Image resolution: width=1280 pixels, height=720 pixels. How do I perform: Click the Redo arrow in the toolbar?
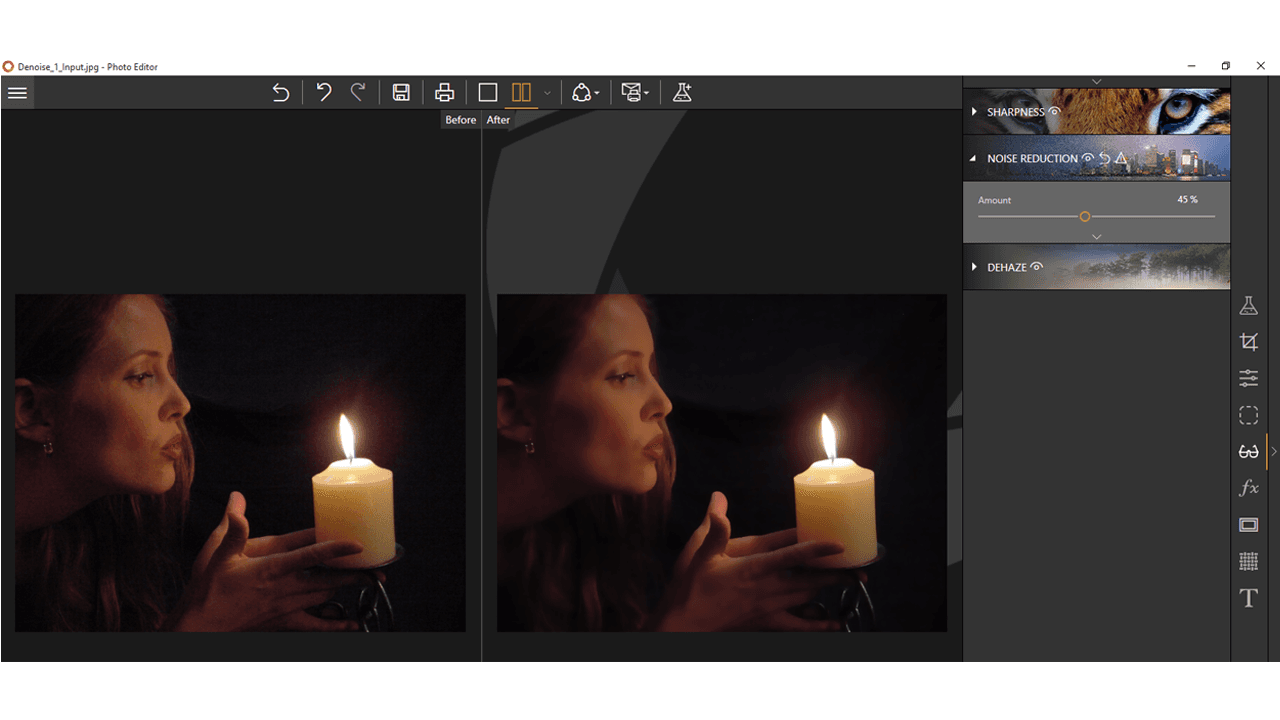(358, 92)
